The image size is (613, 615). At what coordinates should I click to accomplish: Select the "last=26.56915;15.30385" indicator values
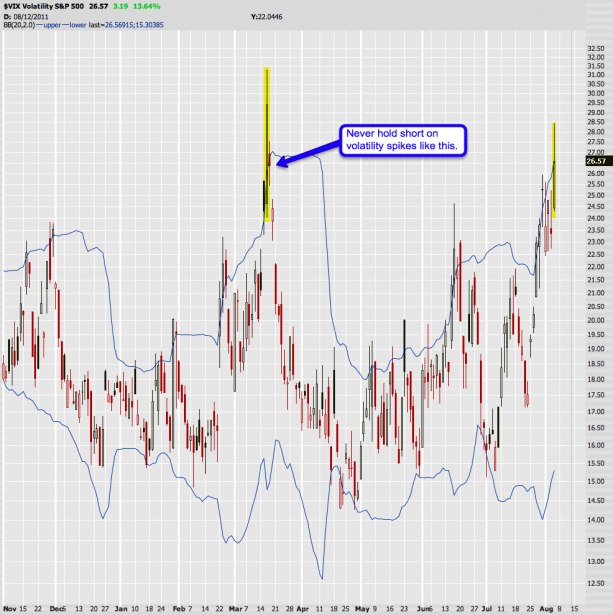[126, 25]
